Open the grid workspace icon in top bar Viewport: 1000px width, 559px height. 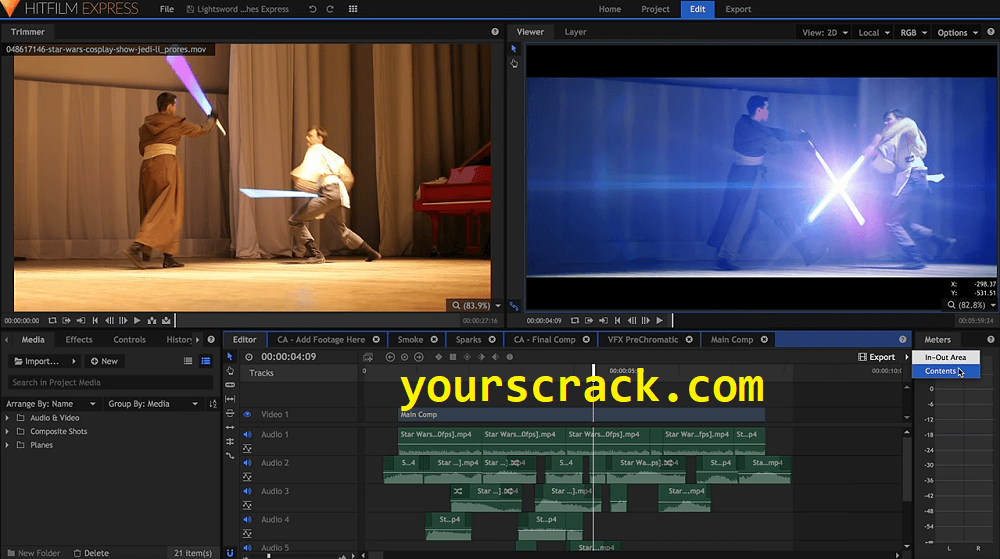point(353,9)
